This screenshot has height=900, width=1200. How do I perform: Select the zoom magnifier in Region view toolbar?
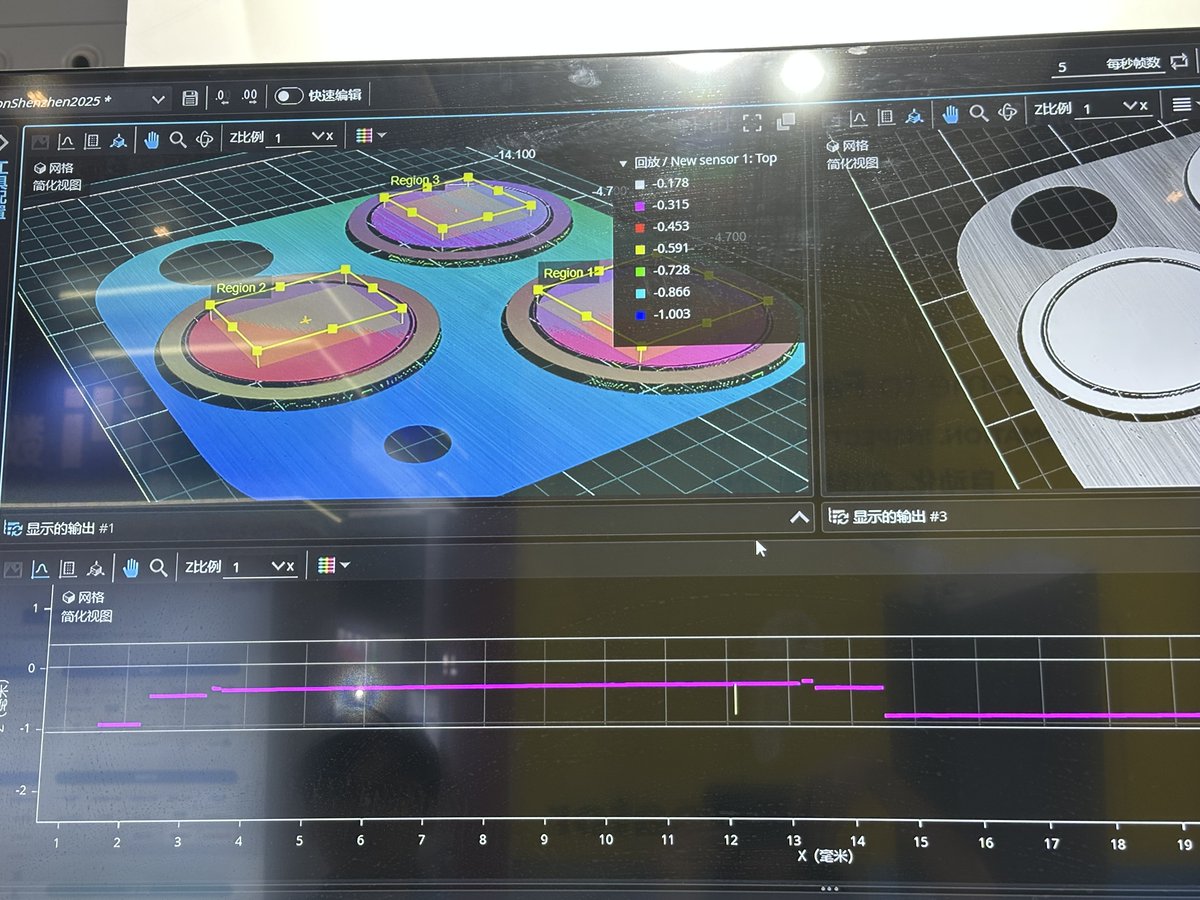click(178, 139)
